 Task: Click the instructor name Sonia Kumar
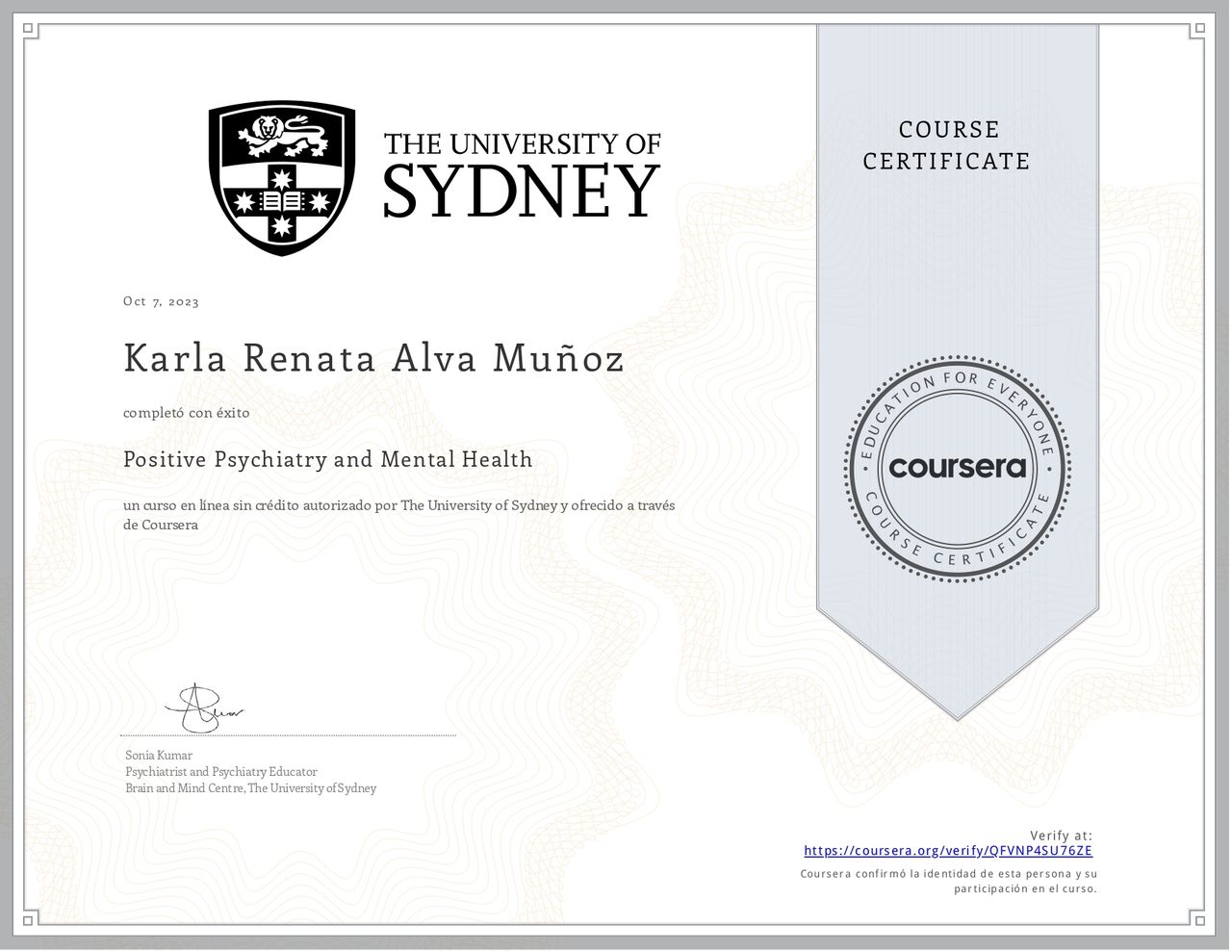(159, 756)
